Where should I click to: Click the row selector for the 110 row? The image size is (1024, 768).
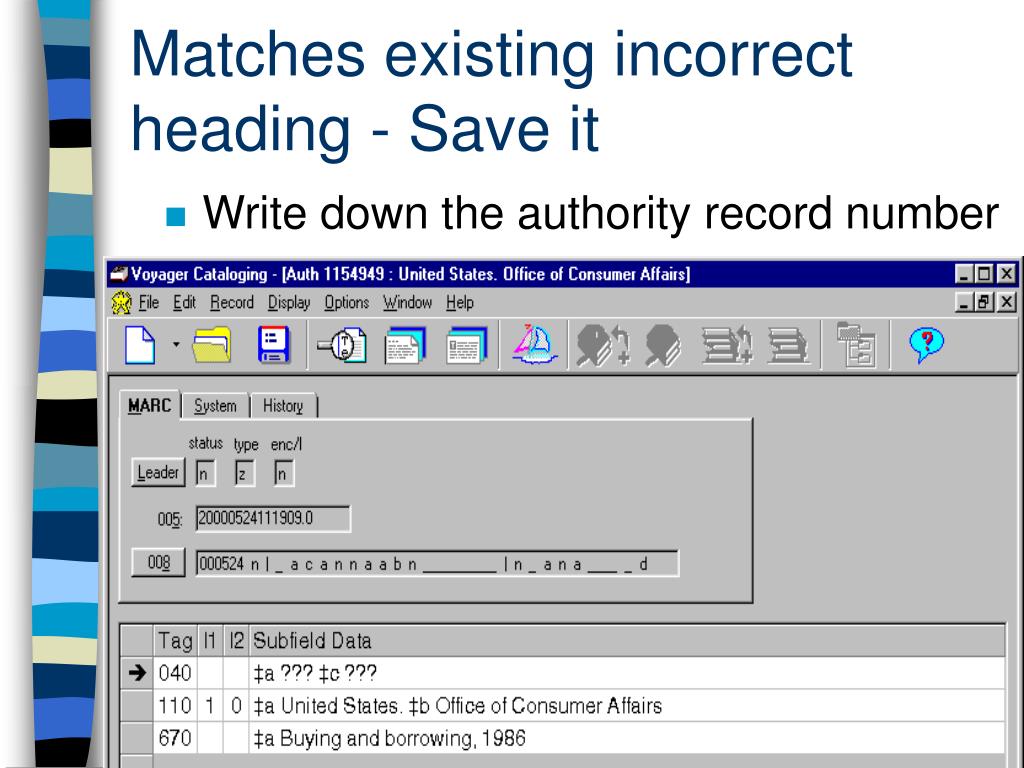pyautogui.click(x=136, y=705)
